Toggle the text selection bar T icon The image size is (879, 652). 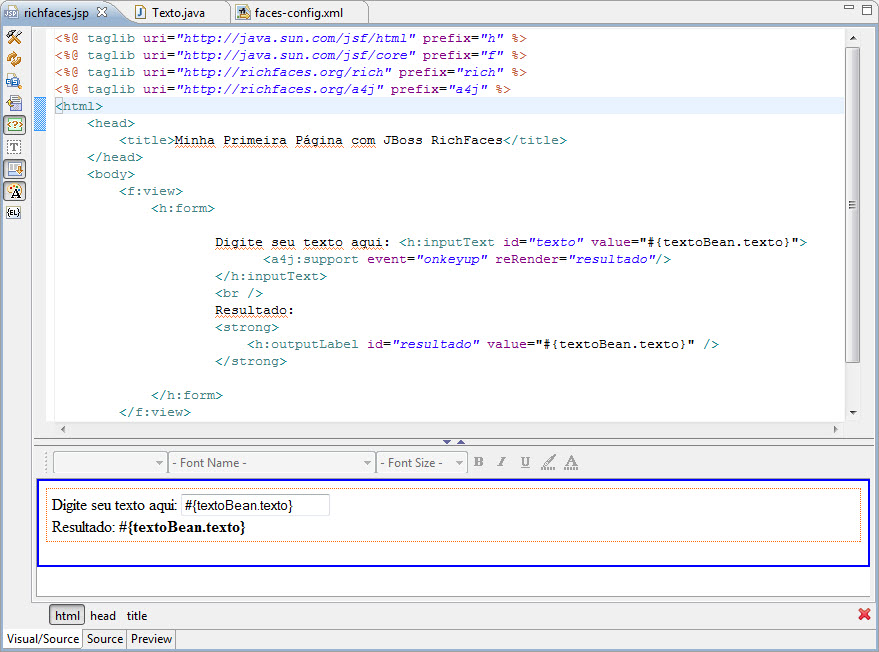14,147
